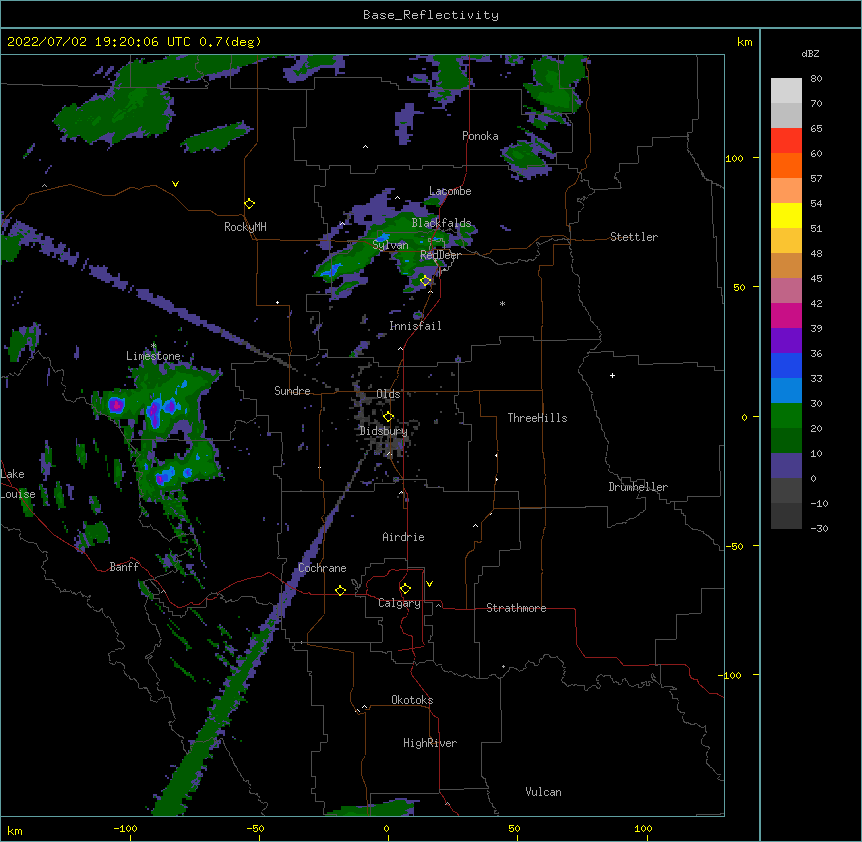862x842 pixels.
Task: Click the Calgary city label
Action: [399, 603]
